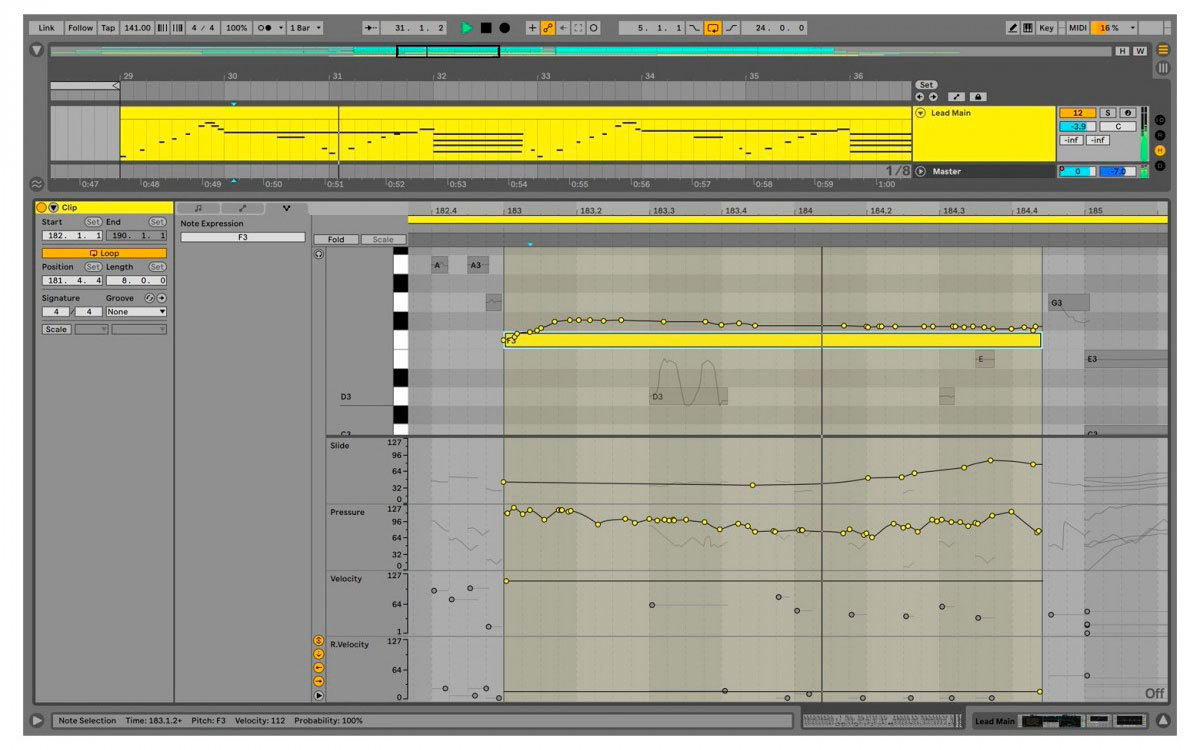Collapse the Lead Main track
This screenshot has width=1200, height=750.
tap(921, 113)
